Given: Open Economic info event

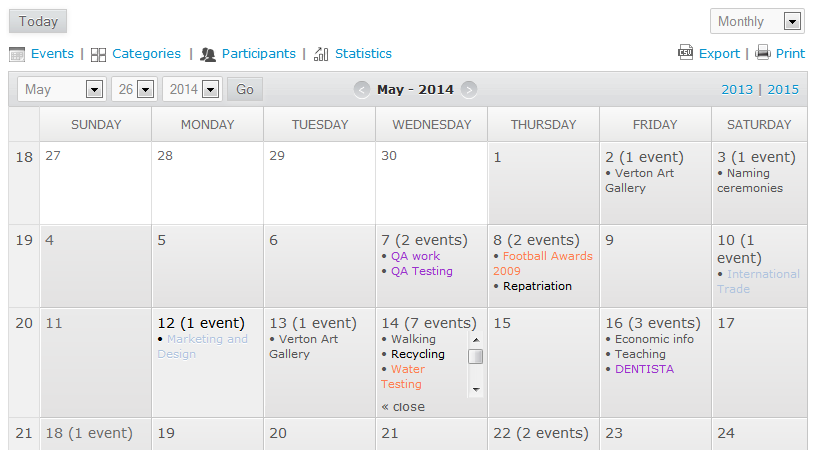Looking at the screenshot, I should point(654,339).
